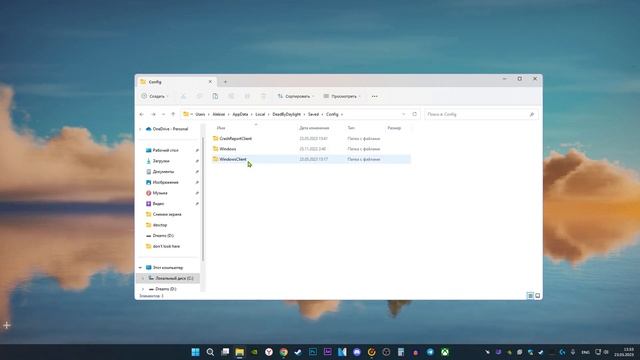
Task: Collapse the Этот компьютер node
Action: pos(140,268)
